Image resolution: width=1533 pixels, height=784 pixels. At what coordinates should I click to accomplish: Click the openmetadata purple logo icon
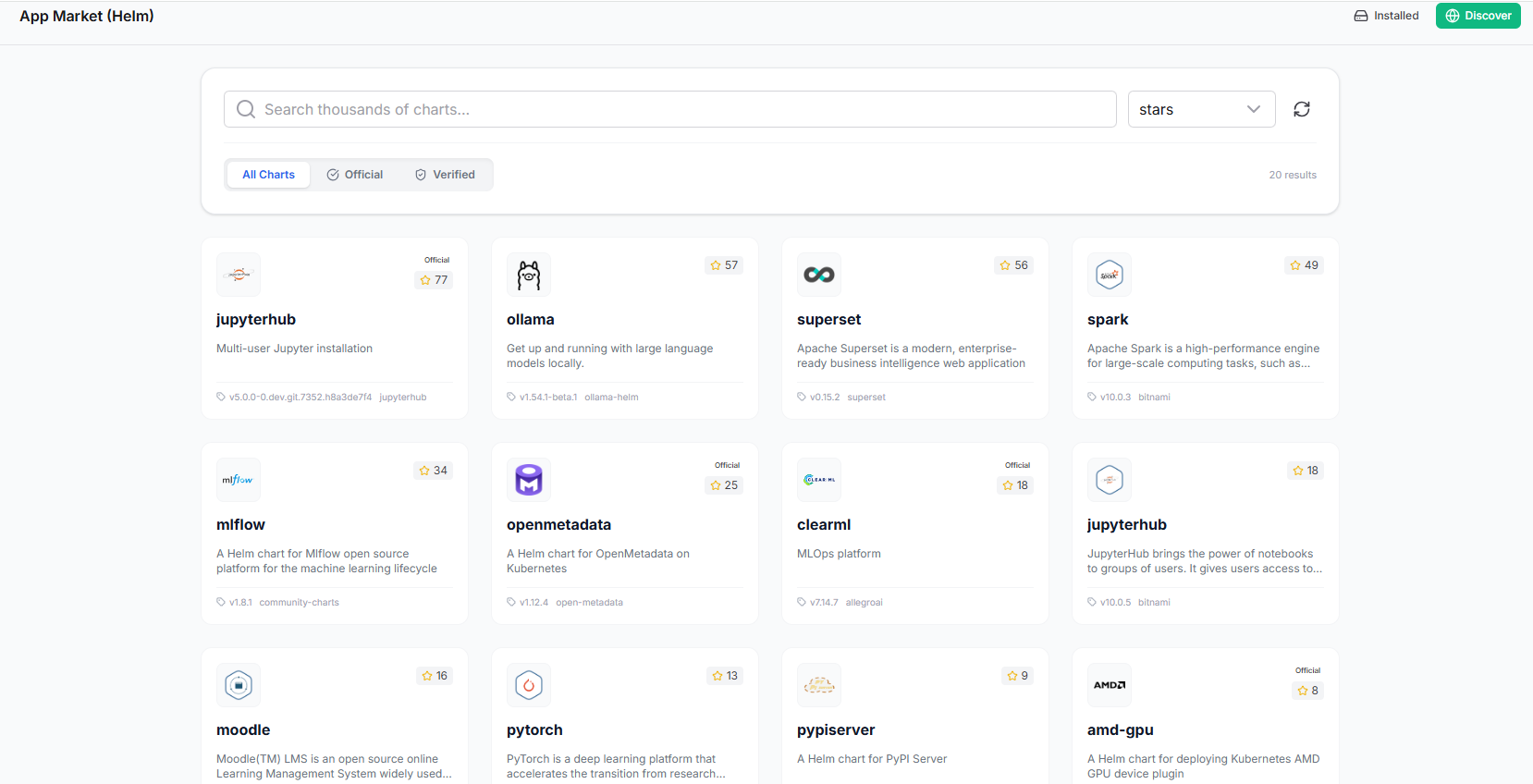click(x=529, y=480)
